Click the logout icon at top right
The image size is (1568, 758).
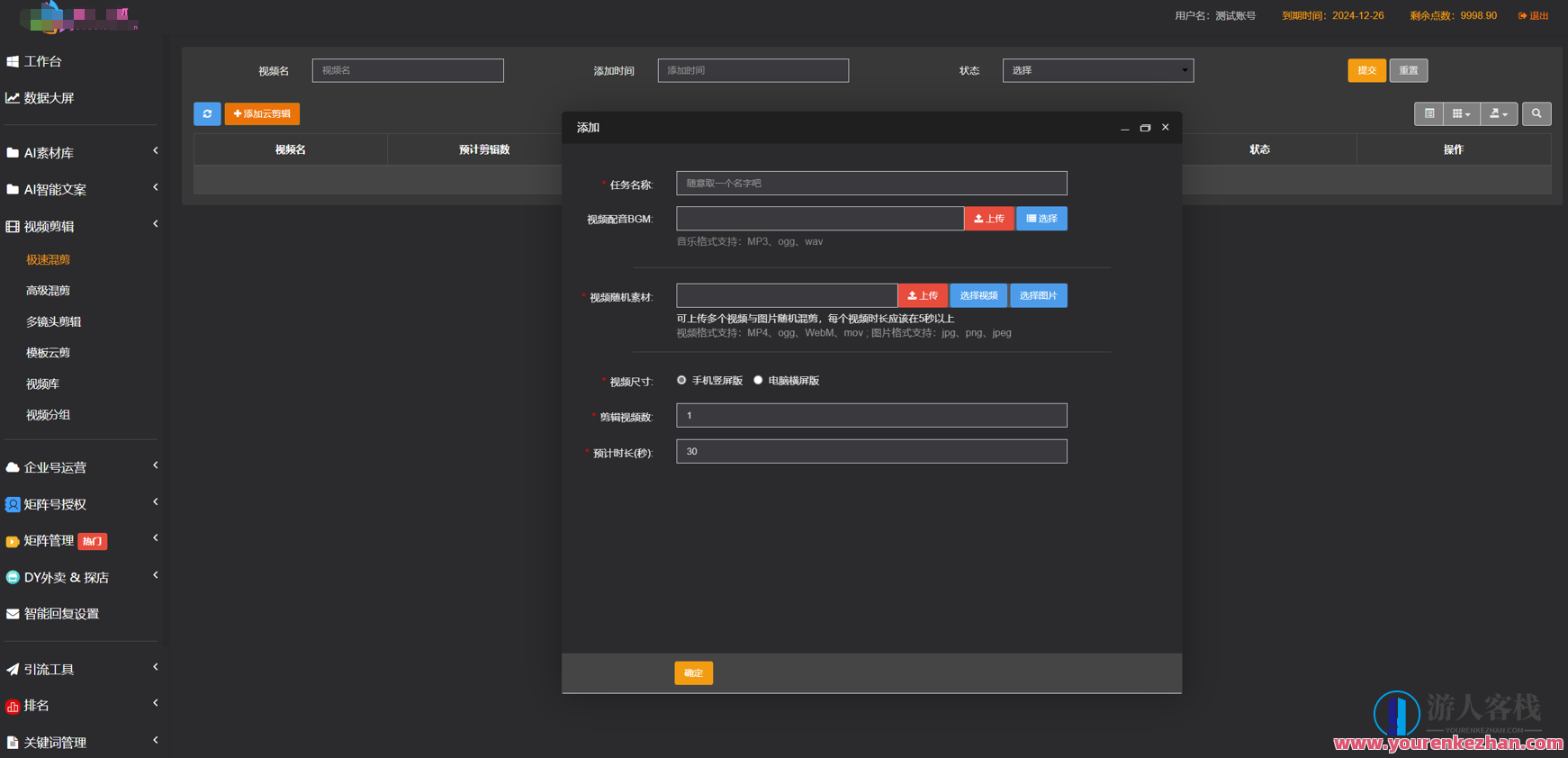click(1523, 16)
